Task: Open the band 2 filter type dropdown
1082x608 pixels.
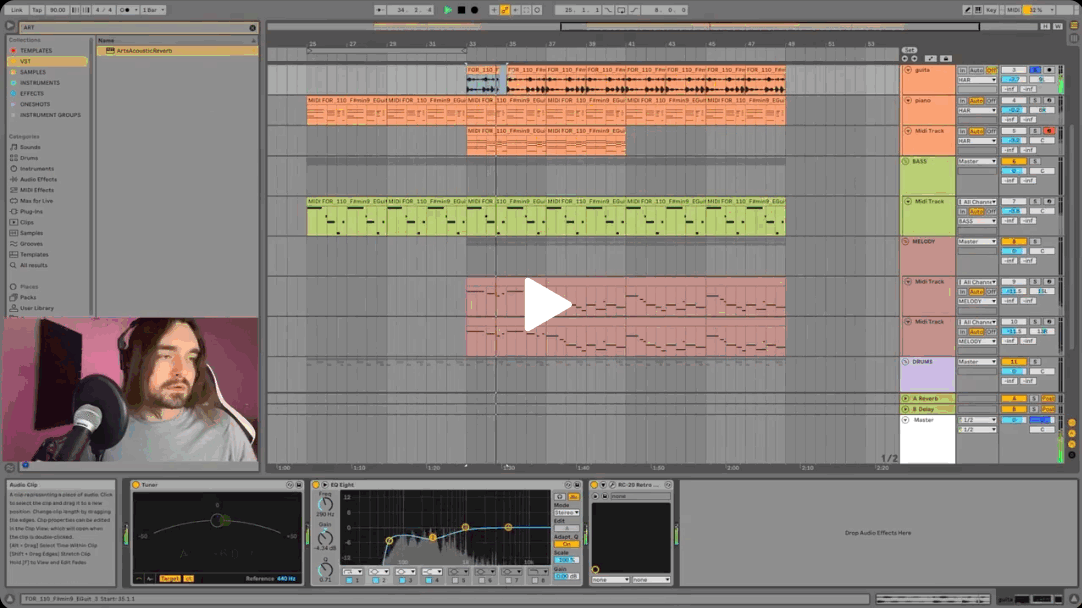Action: tap(379, 572)
